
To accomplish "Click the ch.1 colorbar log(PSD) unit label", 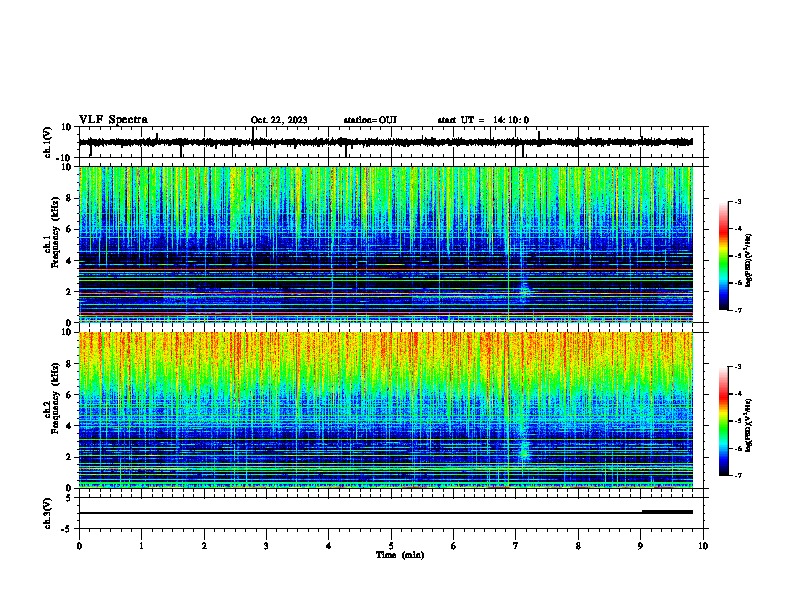I will (749, 260).
